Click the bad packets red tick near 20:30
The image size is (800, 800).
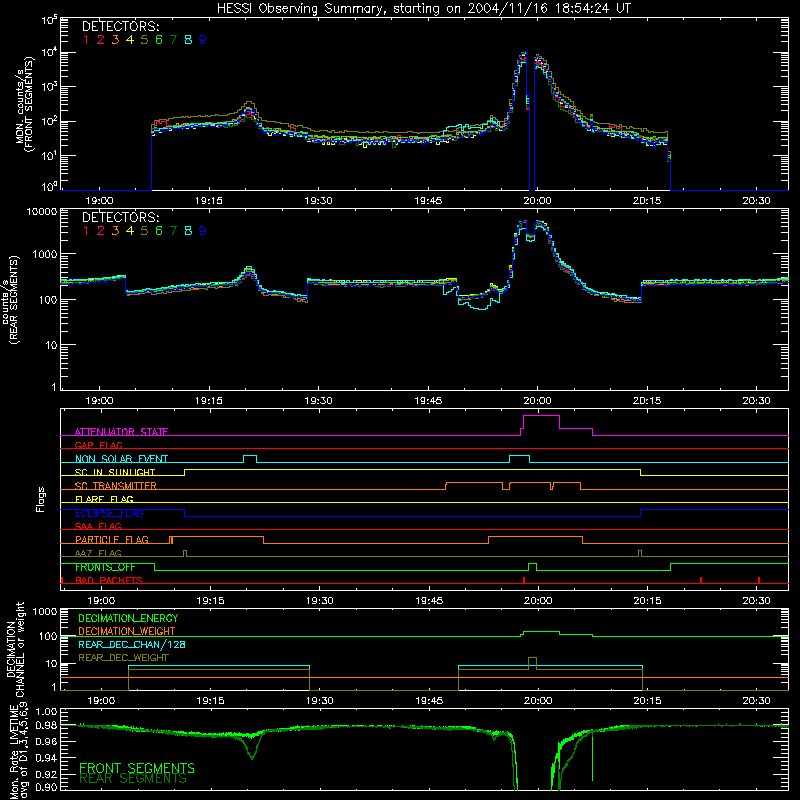pos(759,580)
